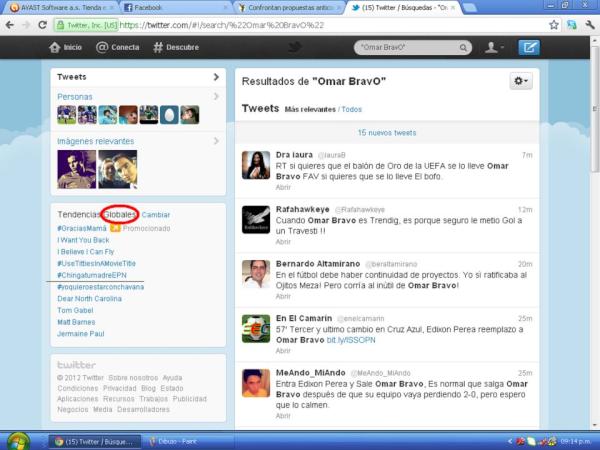Select Más relevantes tweets filter

coord(310,109)
